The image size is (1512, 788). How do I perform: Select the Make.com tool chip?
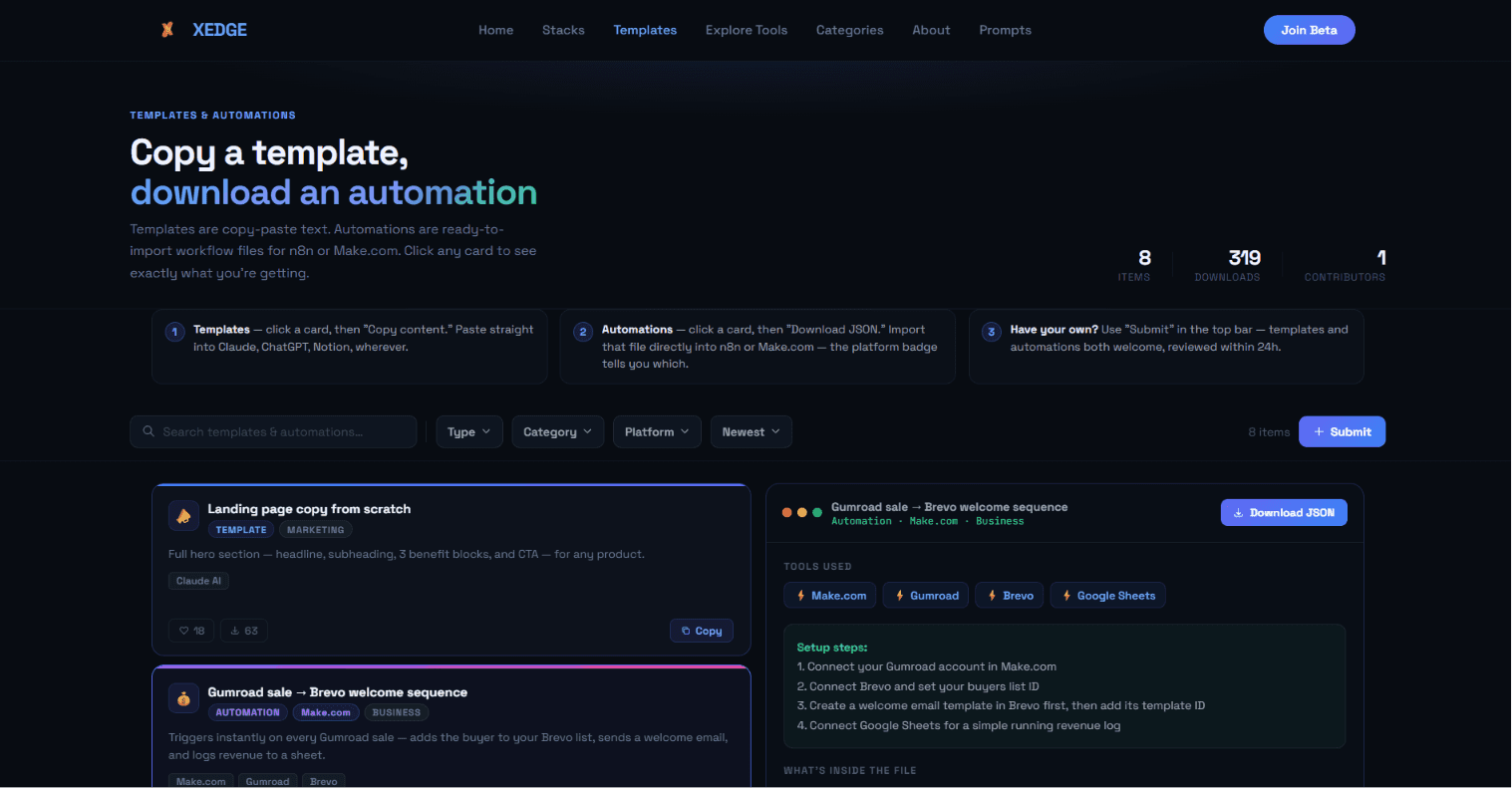coord(830,596)
